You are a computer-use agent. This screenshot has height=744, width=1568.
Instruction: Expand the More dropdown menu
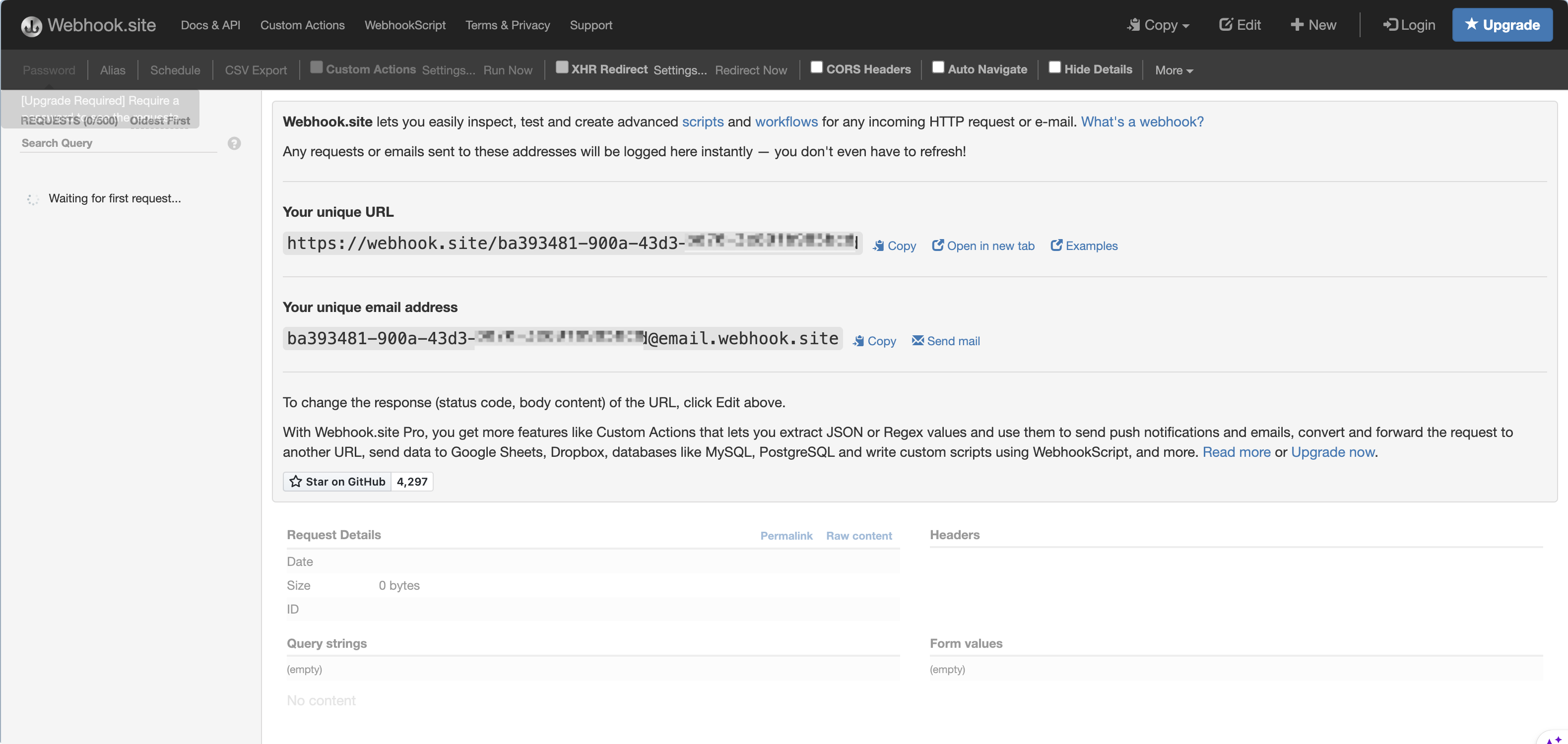point(1174,70)
